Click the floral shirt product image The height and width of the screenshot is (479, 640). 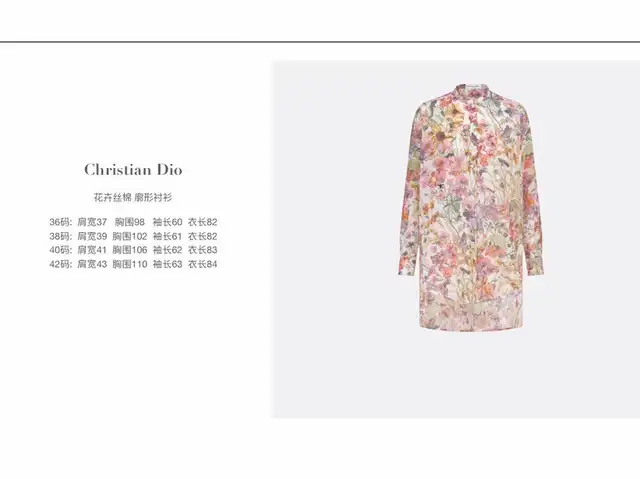(x=471, y=207)
